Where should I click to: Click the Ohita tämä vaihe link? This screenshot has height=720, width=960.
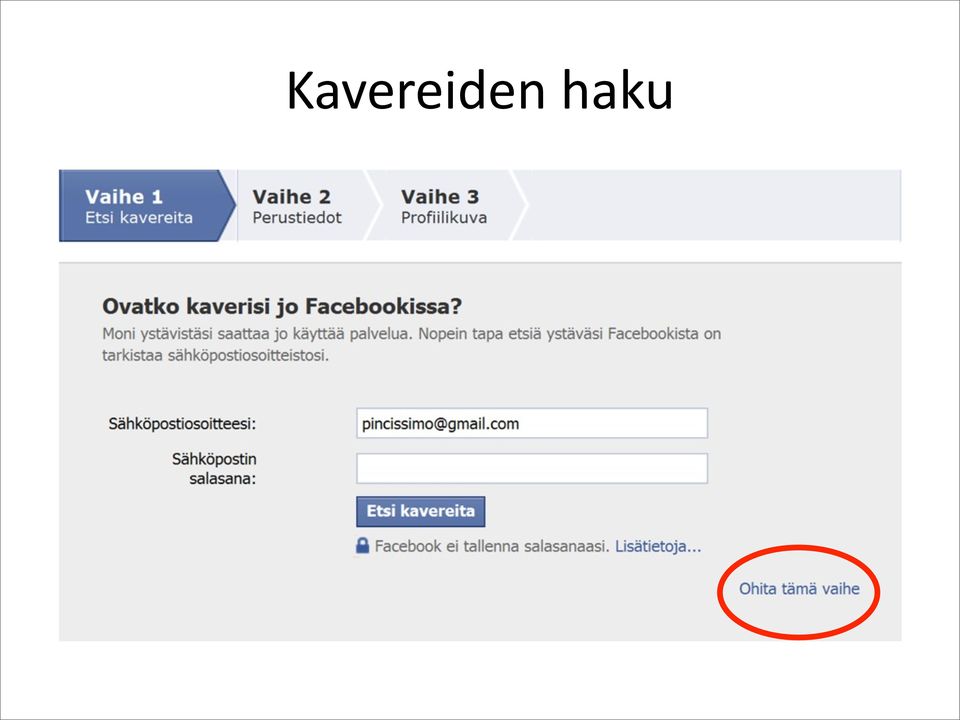coord(799,589)
